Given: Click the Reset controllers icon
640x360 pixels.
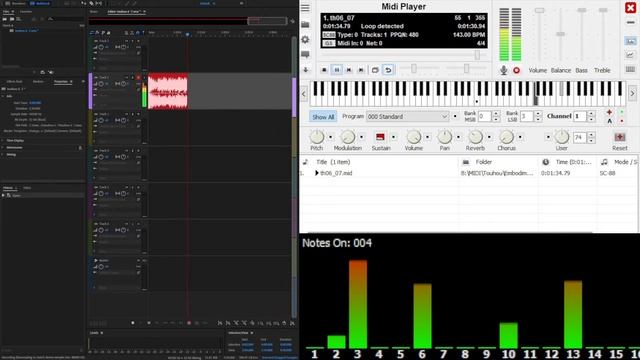Looking at the screenshot, I should coord(620,137).
